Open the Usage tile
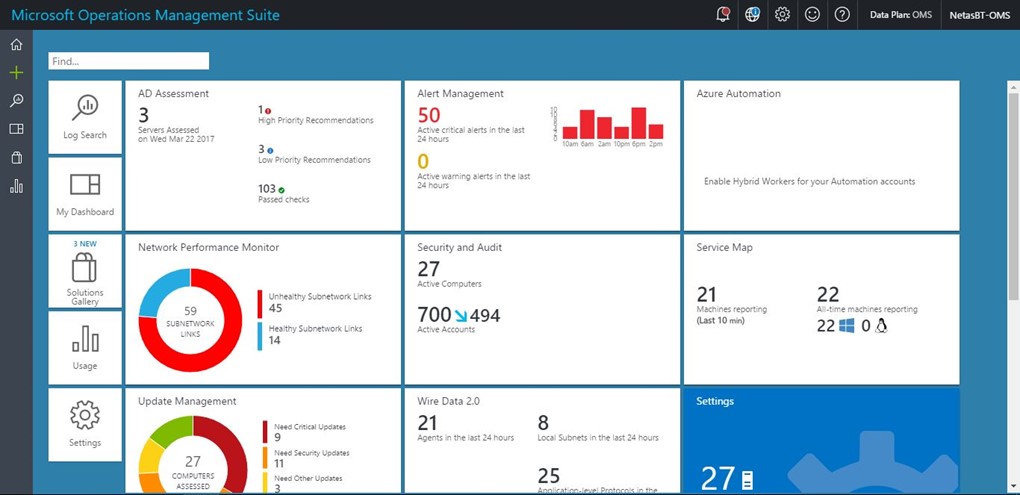Image resolution: width=1020 pixels, height=495 pixels. 85,348
